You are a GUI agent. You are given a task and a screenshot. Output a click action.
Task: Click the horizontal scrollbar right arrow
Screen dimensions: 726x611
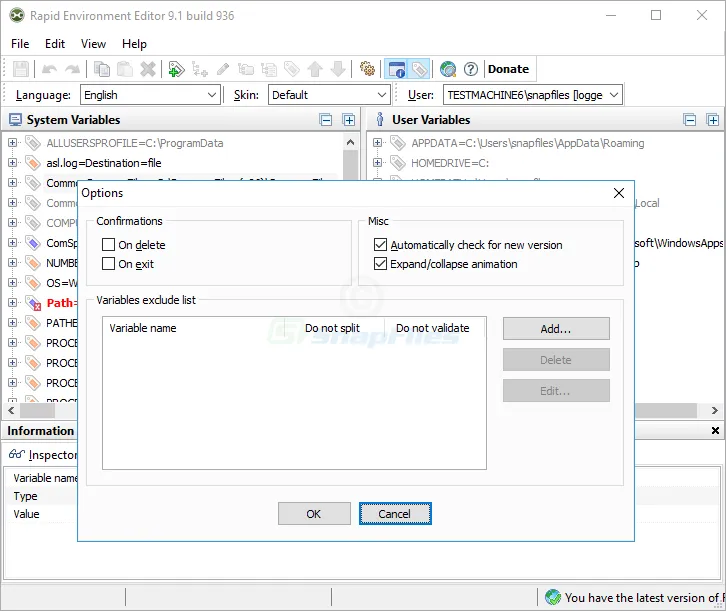tap(714, 410)
